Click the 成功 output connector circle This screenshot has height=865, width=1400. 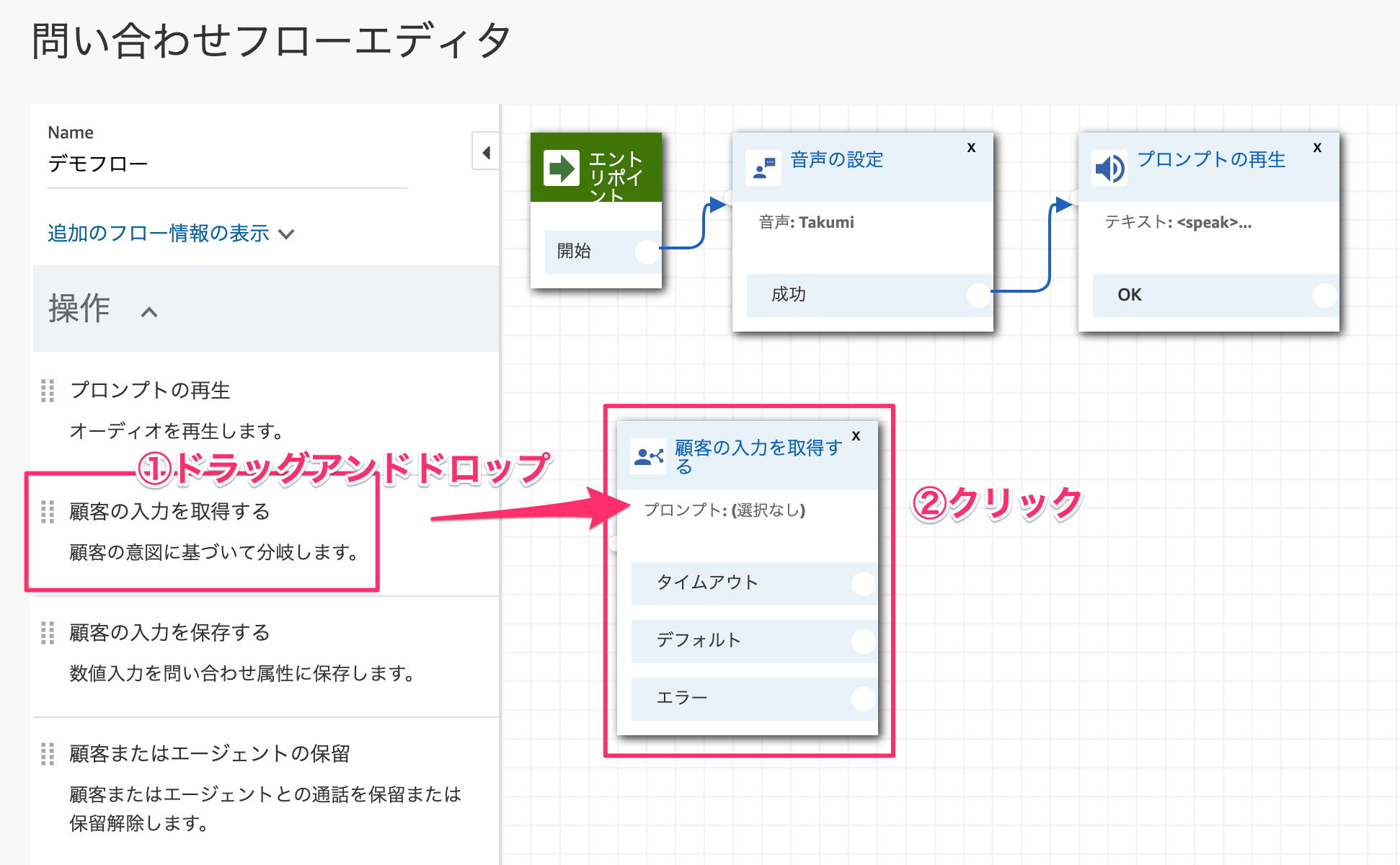979,295
